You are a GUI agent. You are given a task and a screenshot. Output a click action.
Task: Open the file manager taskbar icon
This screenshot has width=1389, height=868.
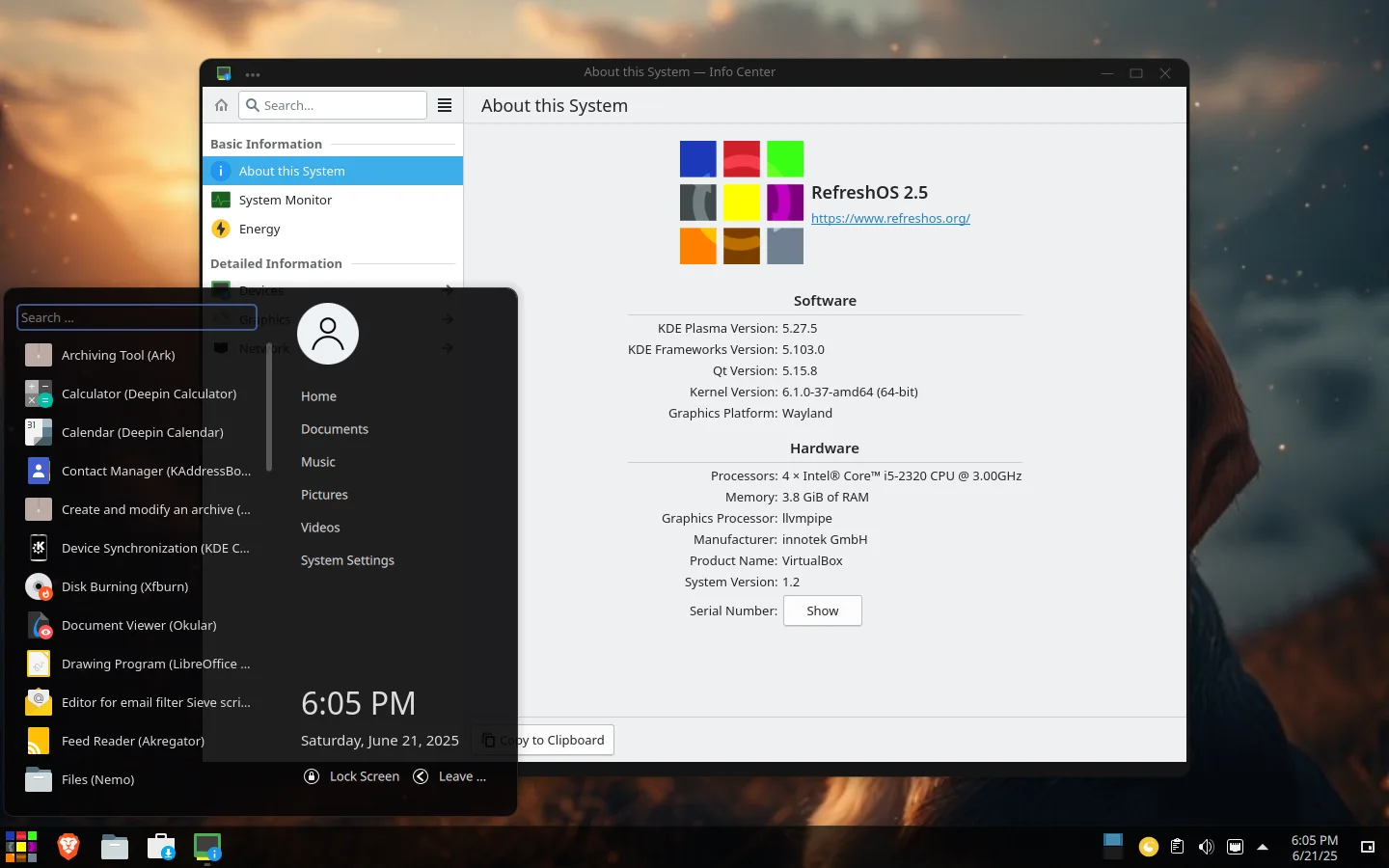[115, 847]
